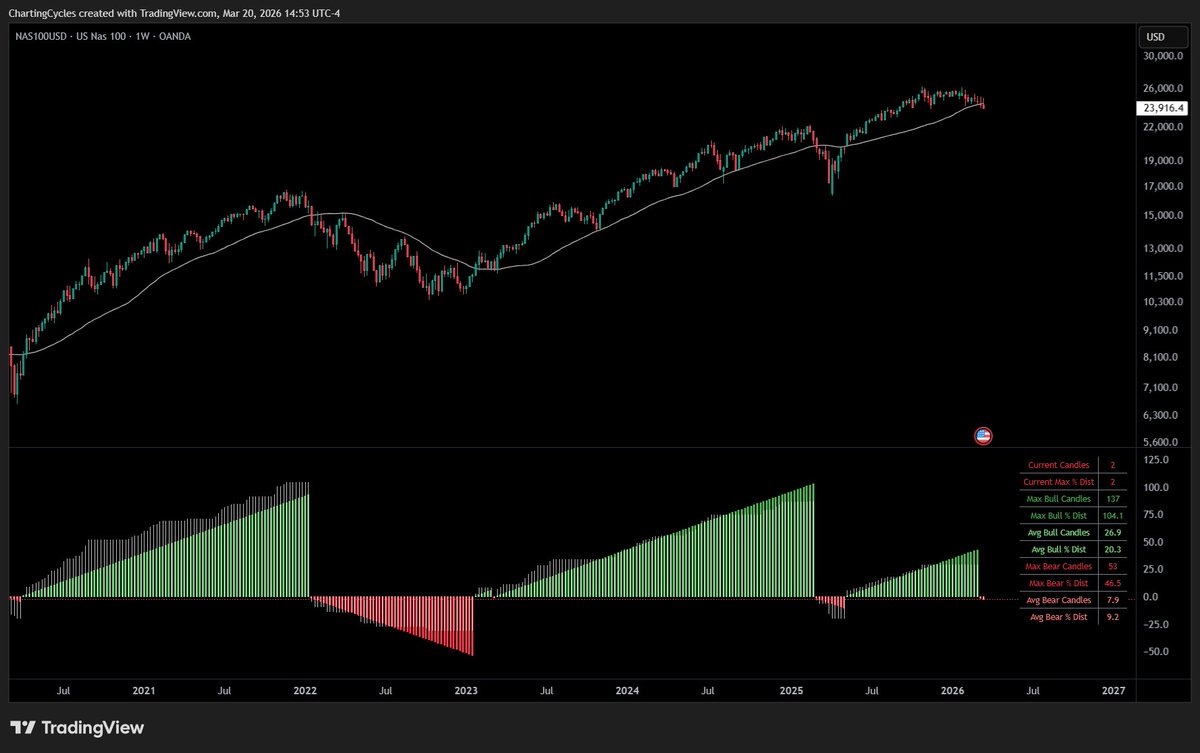Click the 100.0 indicator scale label
This screenshot has width=1200, height=753.
[x=1156, y=487]
